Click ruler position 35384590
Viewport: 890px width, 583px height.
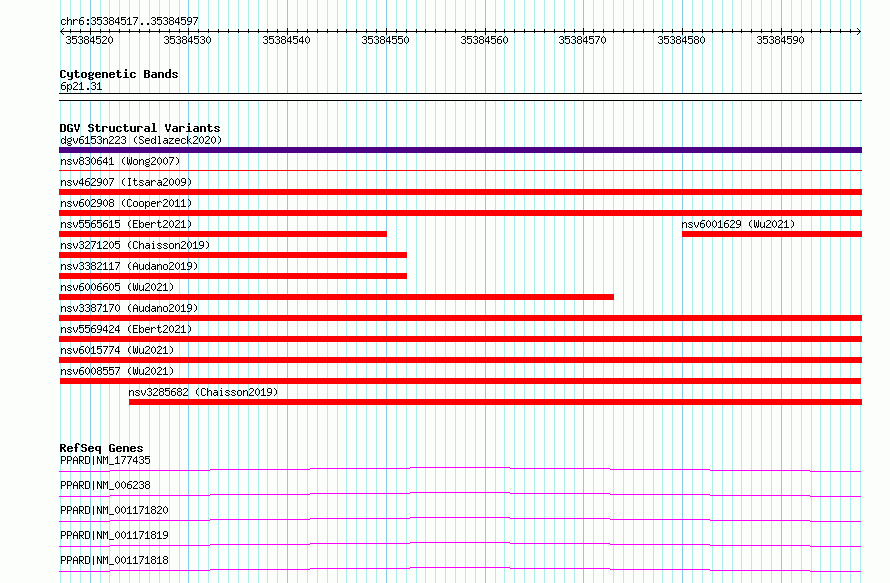coord(780,40)
